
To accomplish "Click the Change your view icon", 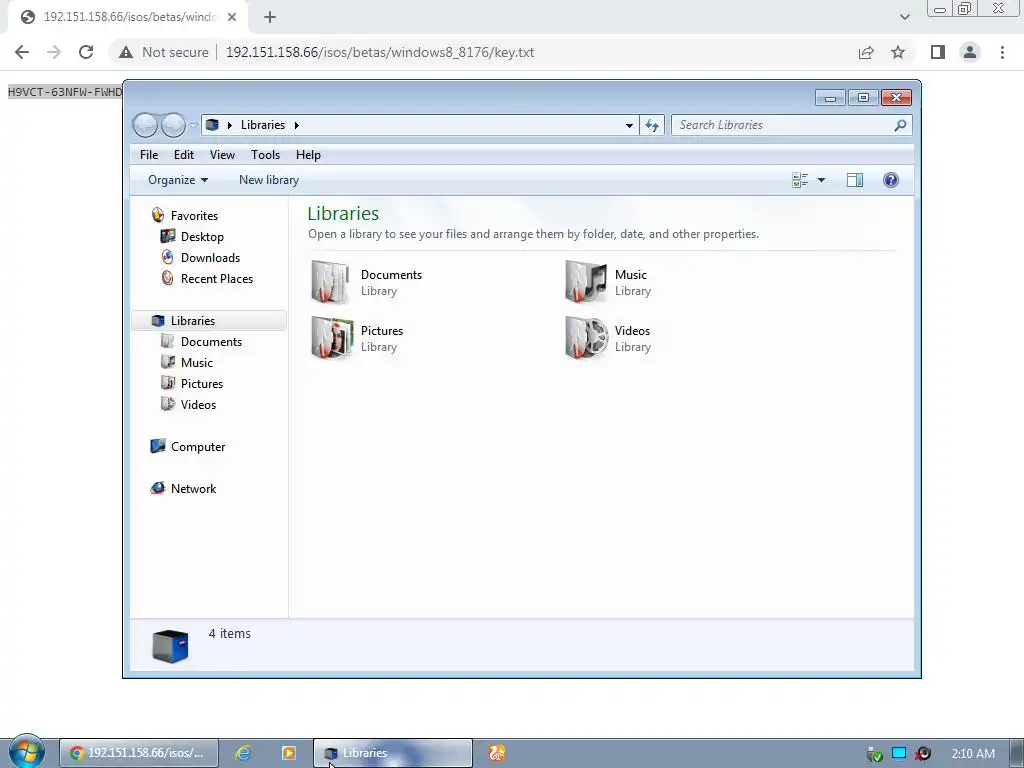I will tap(800, 180).
